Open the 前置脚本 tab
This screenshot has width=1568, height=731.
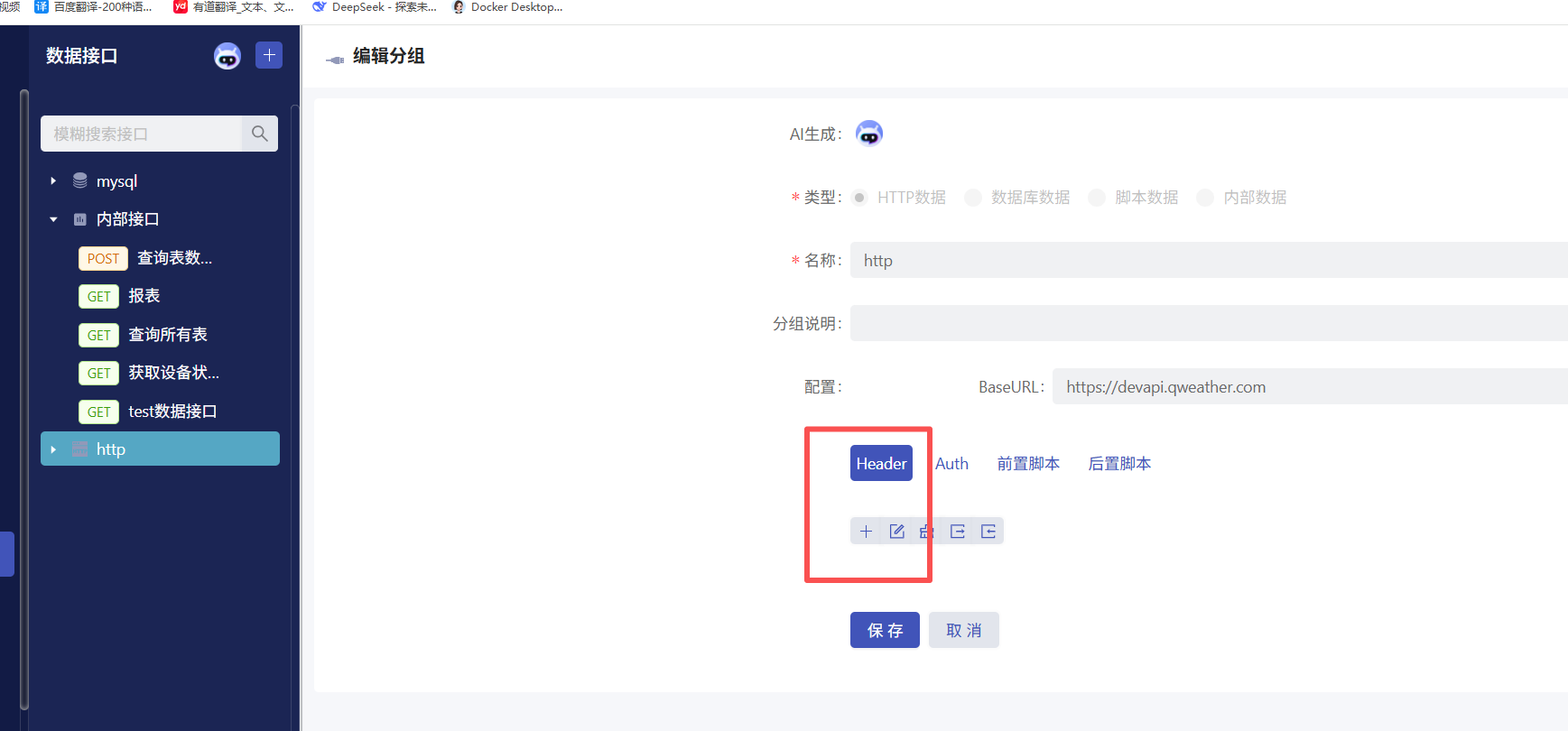(1028, 464)
